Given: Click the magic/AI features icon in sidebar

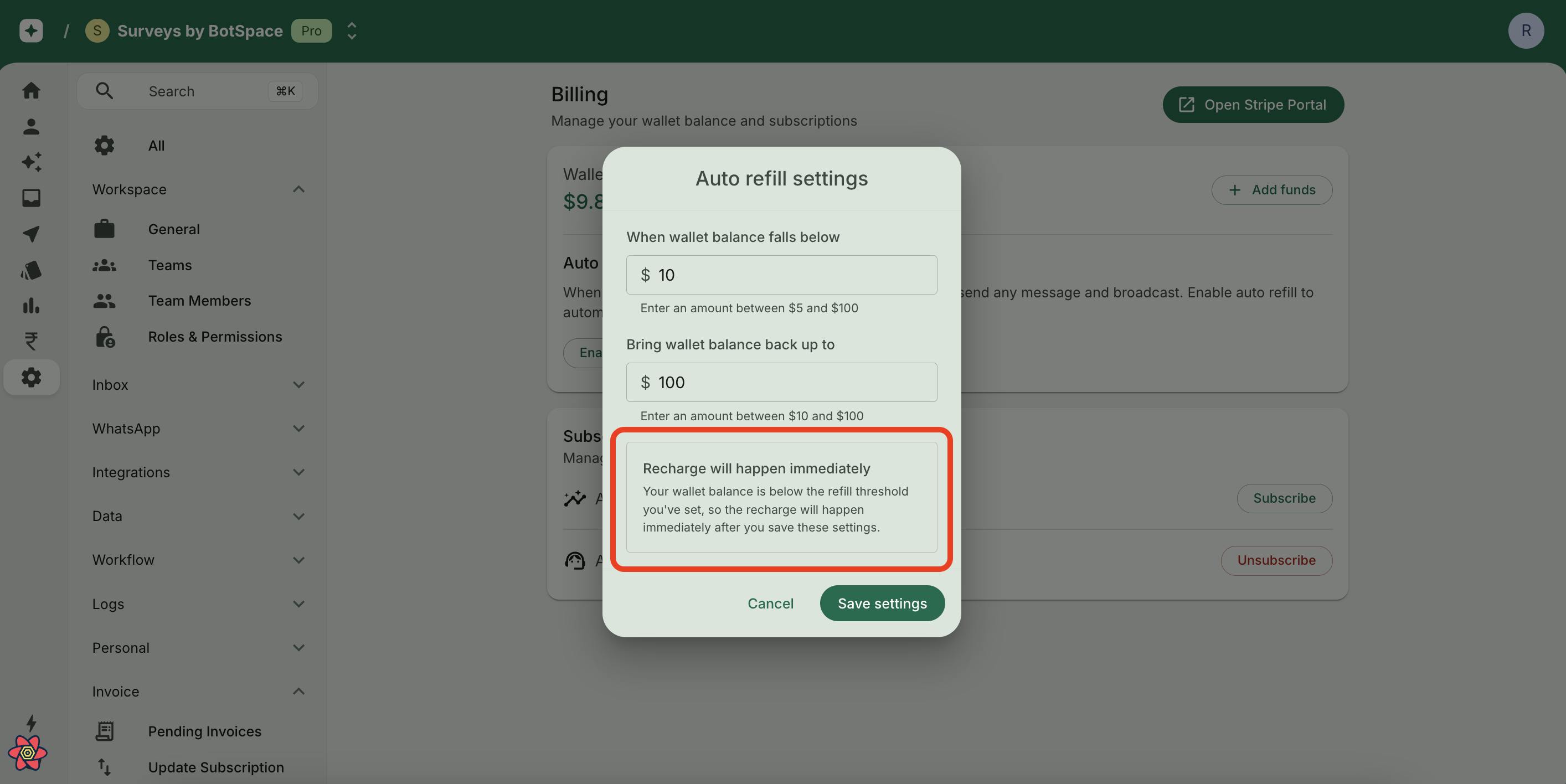Looking at the screenshot, I should (x=30, y=162).
